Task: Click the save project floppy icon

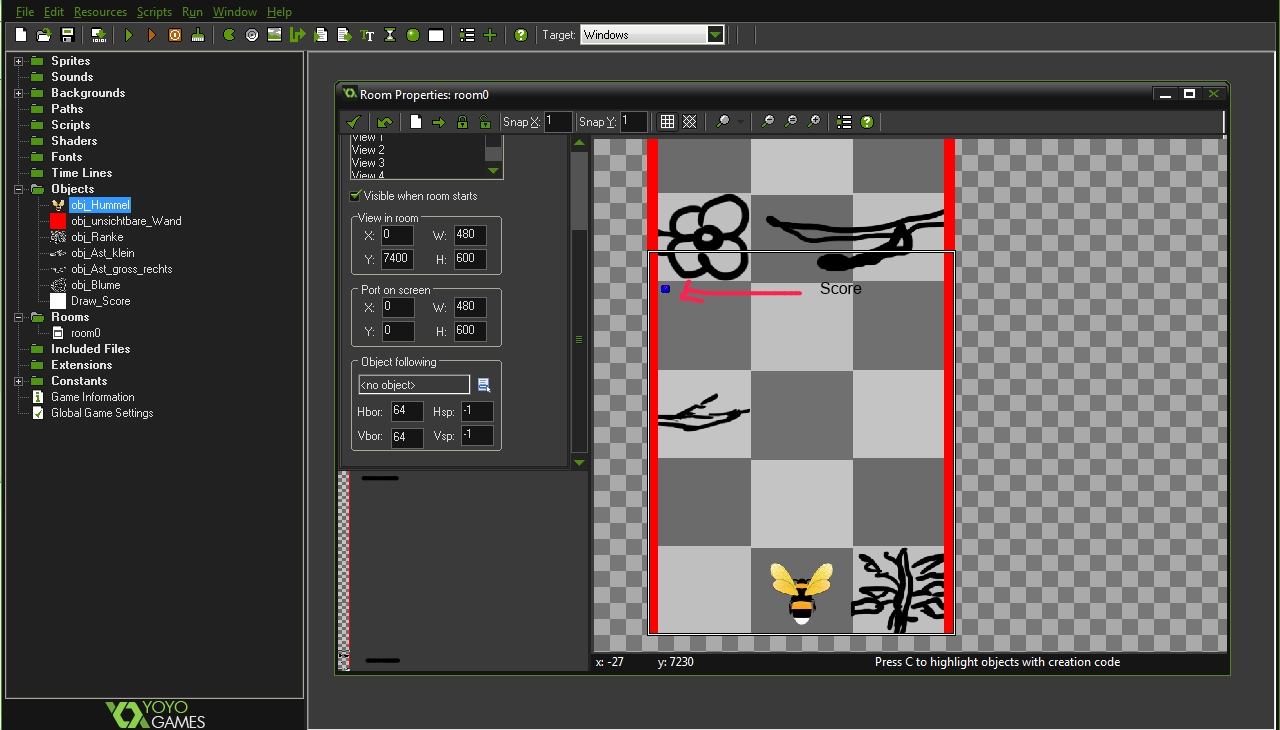Action: [67, 35]
